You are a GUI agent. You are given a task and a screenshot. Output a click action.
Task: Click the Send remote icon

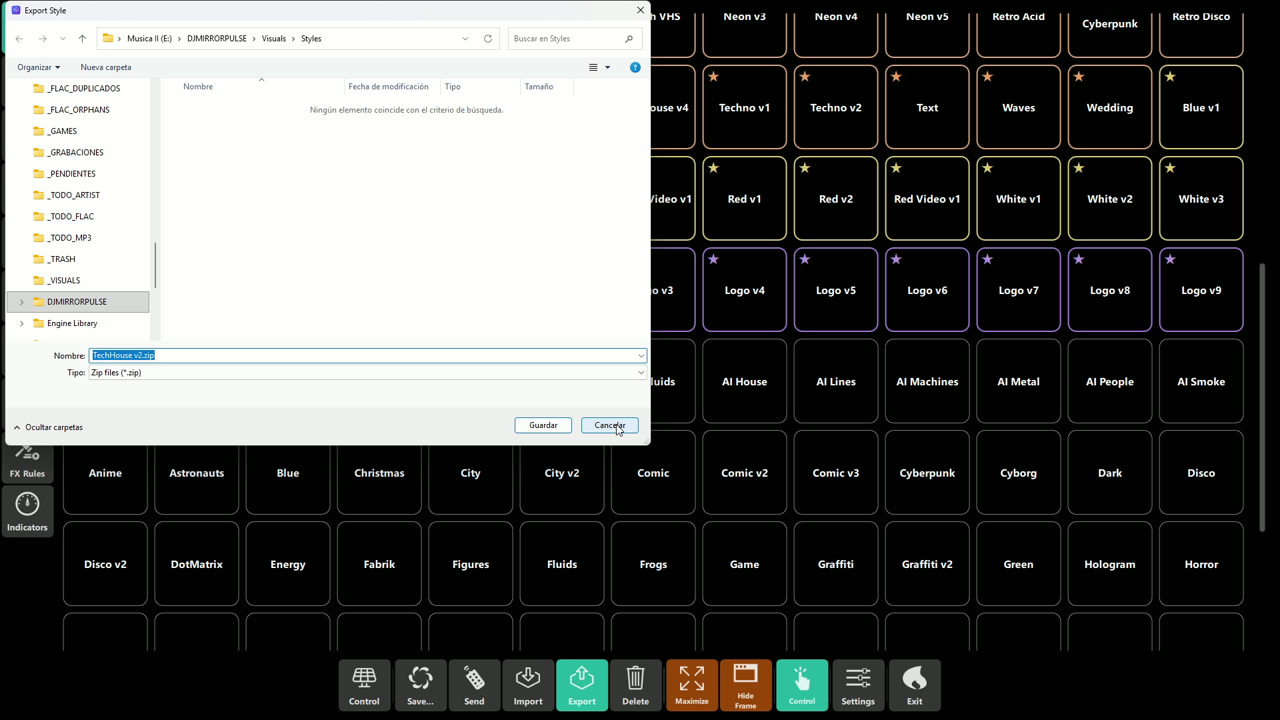(474, 685)
